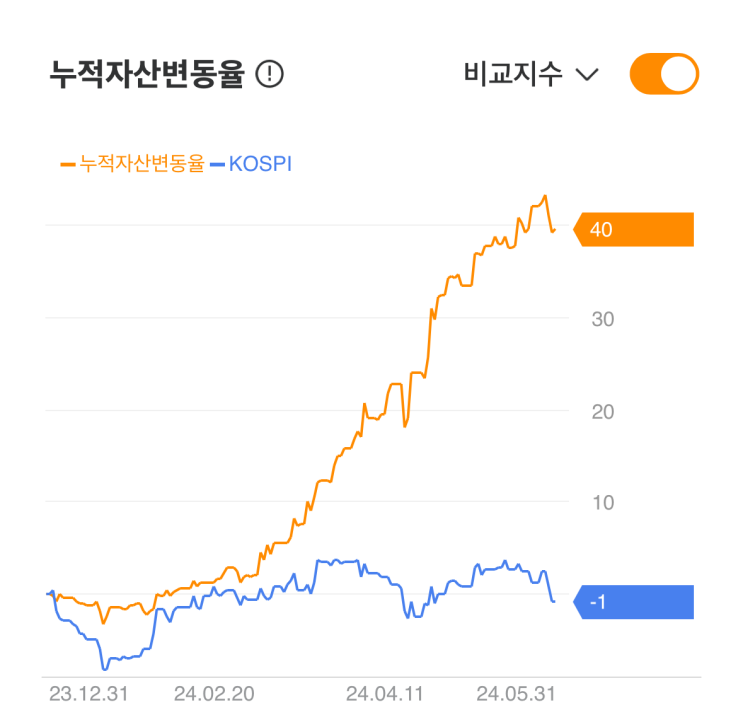Click the info icon beside 누적자산변동율 title
Image resolution: width=743 pixels, height=722 pixels.
click(x=270, y=74)
